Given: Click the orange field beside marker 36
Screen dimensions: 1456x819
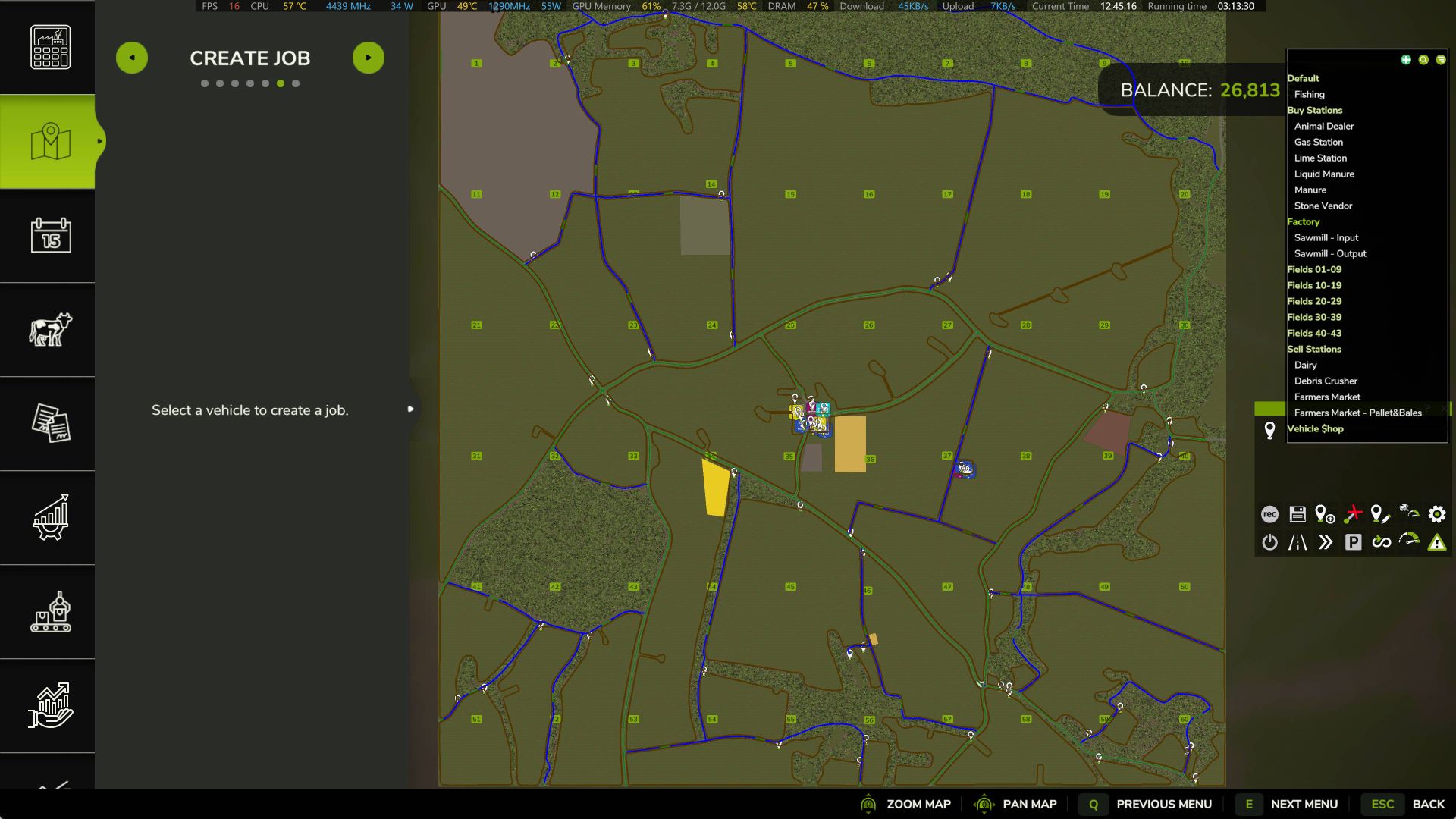Looking at the screenshot, I should click(x=850, y=444).
